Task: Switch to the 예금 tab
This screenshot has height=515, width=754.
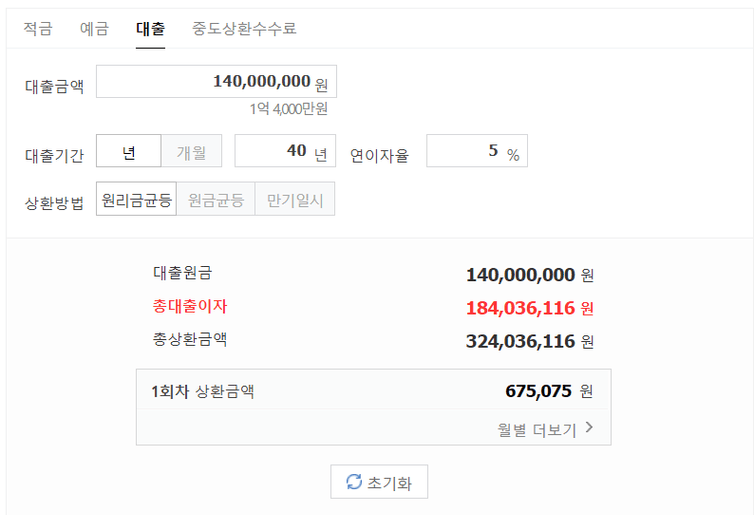Action: pyautogui.click(x=94, y=28)
